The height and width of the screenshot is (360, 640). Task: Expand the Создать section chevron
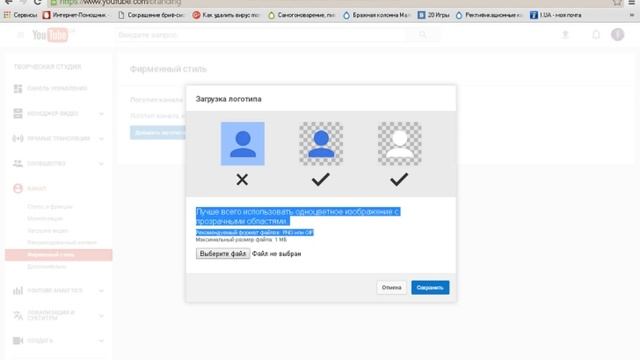pyautogui.click(x=101, y=340)
